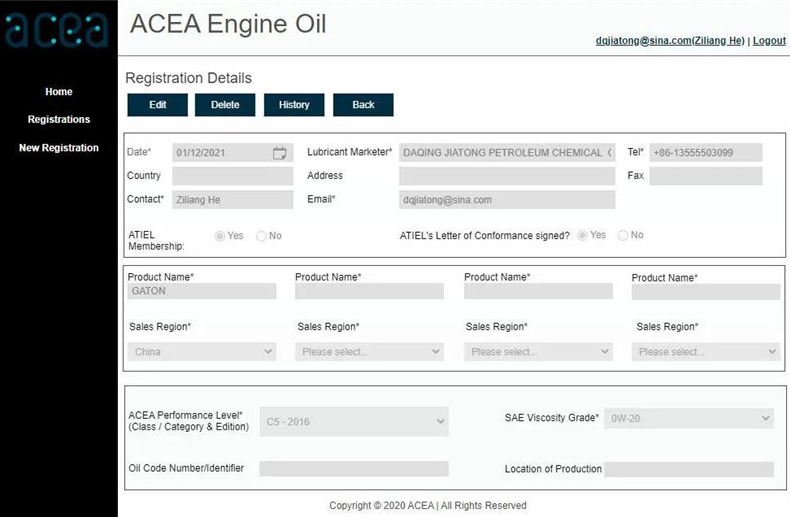Screen dimensions: 790x517
Task: Open Registrations in sidebar
Action: 59,119
